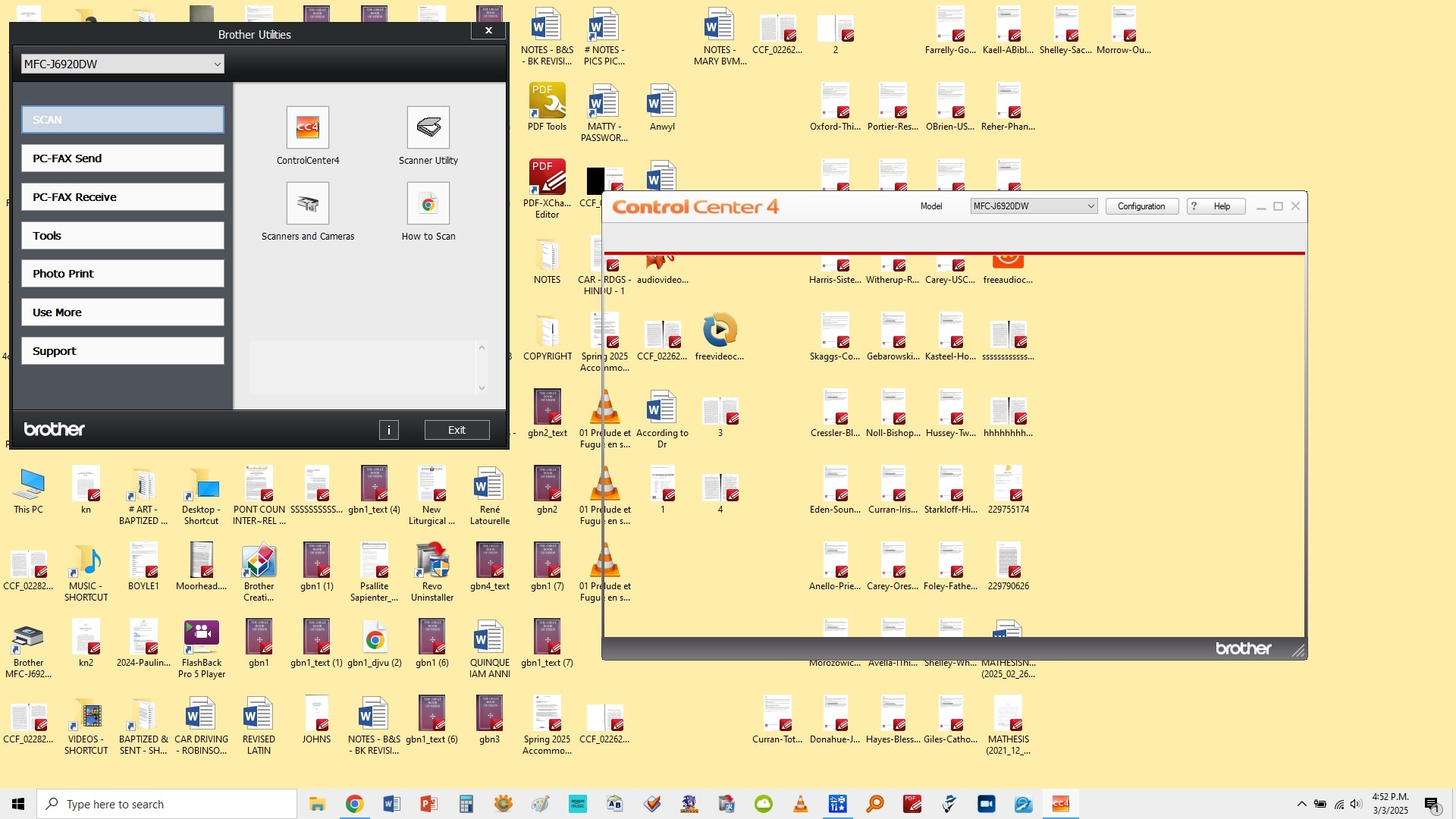This screenshot has height=819, width=1456.
Task: Select Photo Print category
Action: click(x=122, y=274)
